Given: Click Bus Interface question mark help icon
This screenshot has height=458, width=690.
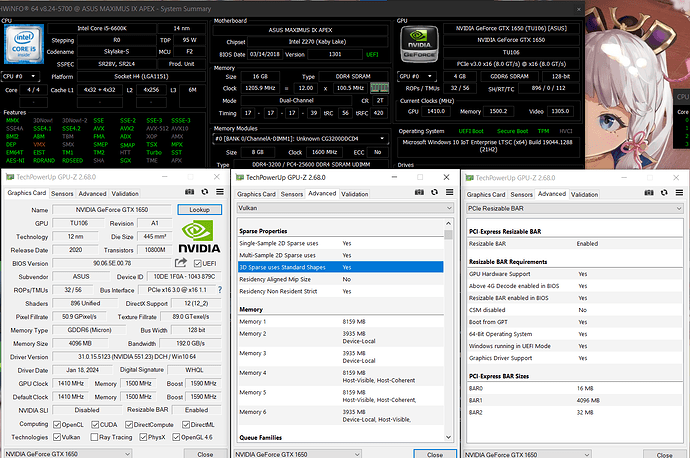Looking at the screenshot, I should (x=220, y=289).
